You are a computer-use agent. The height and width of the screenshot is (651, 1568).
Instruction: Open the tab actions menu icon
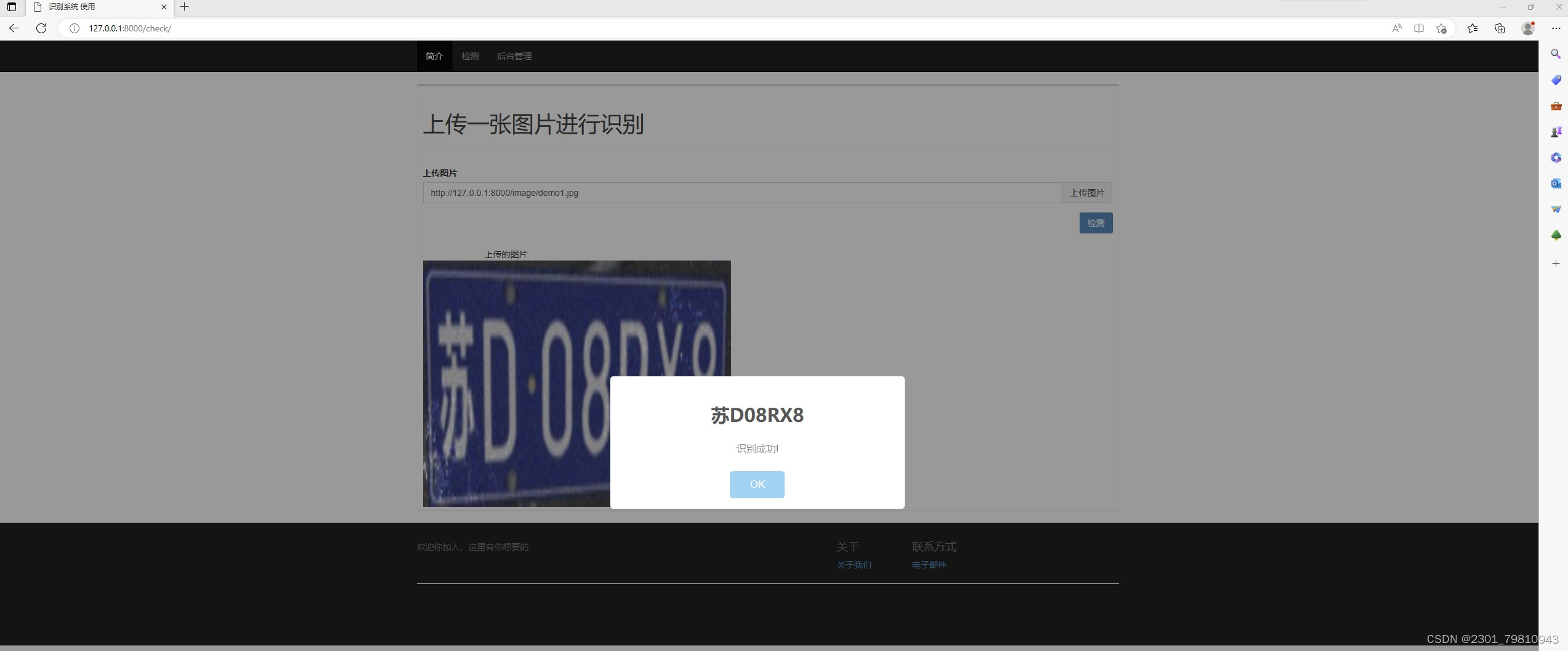[x=12, y=7]
